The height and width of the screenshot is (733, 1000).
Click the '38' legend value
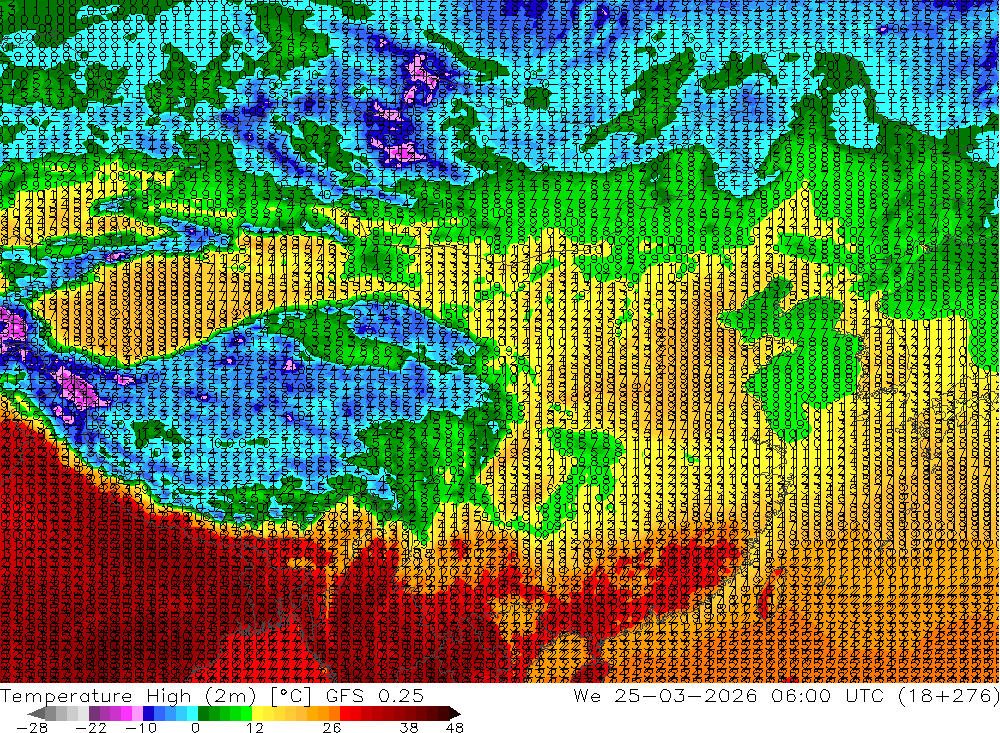pyautogui.click(x=409, y=727)
